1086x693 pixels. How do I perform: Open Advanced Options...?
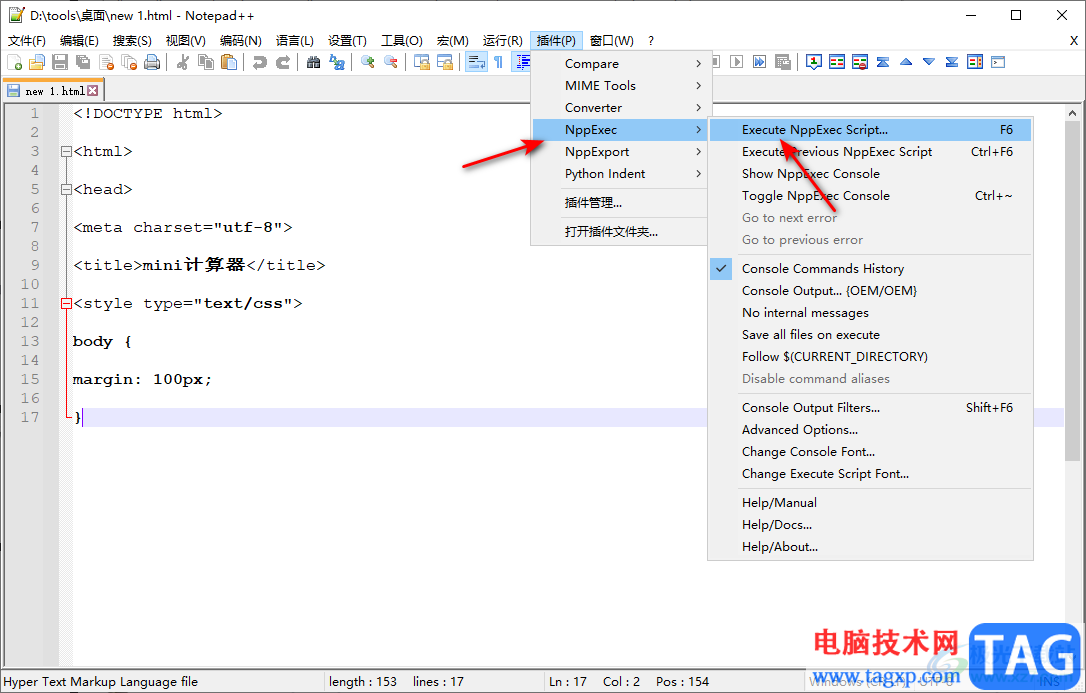pos(871,431)
